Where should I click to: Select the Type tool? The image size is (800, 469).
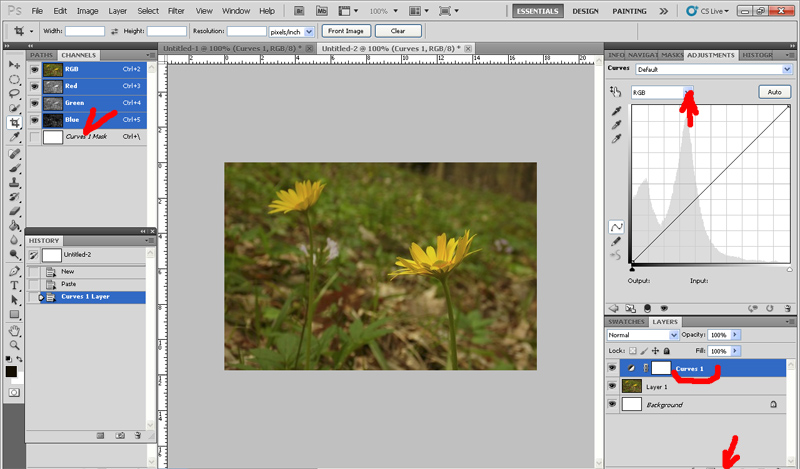pyautogui.click(x=14, y=285)
